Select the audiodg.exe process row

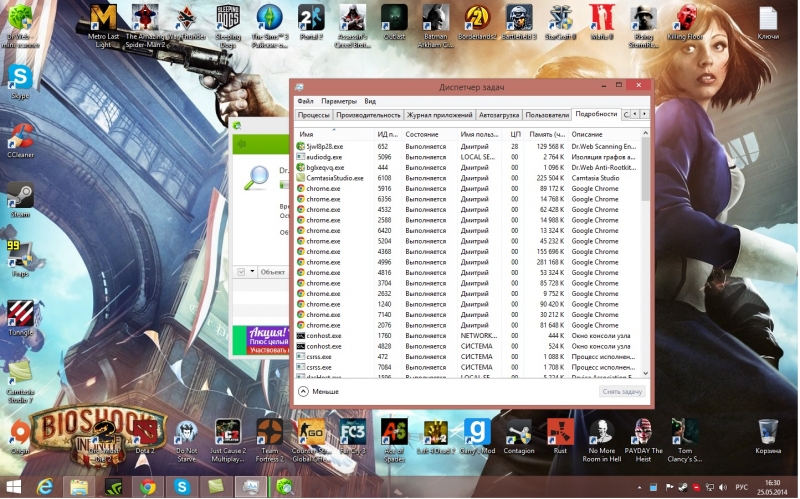click(467, 157)
